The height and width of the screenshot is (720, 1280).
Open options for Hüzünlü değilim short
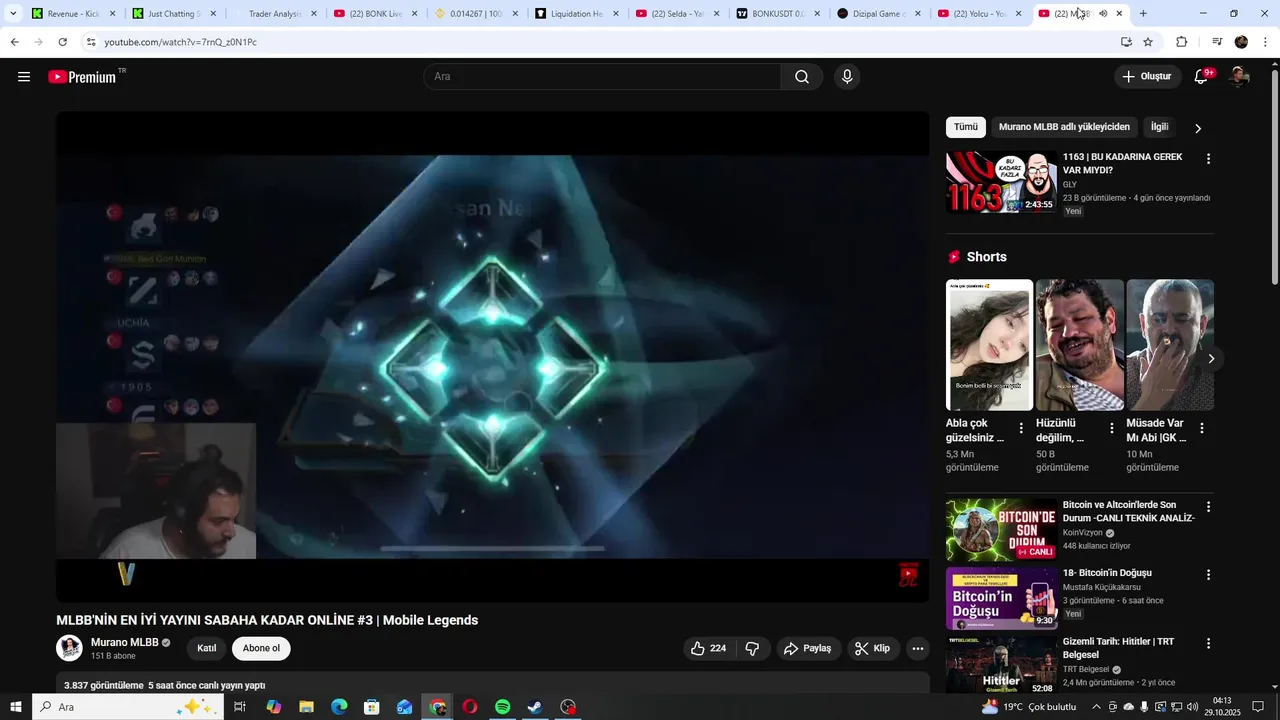tap(1111, 428)
